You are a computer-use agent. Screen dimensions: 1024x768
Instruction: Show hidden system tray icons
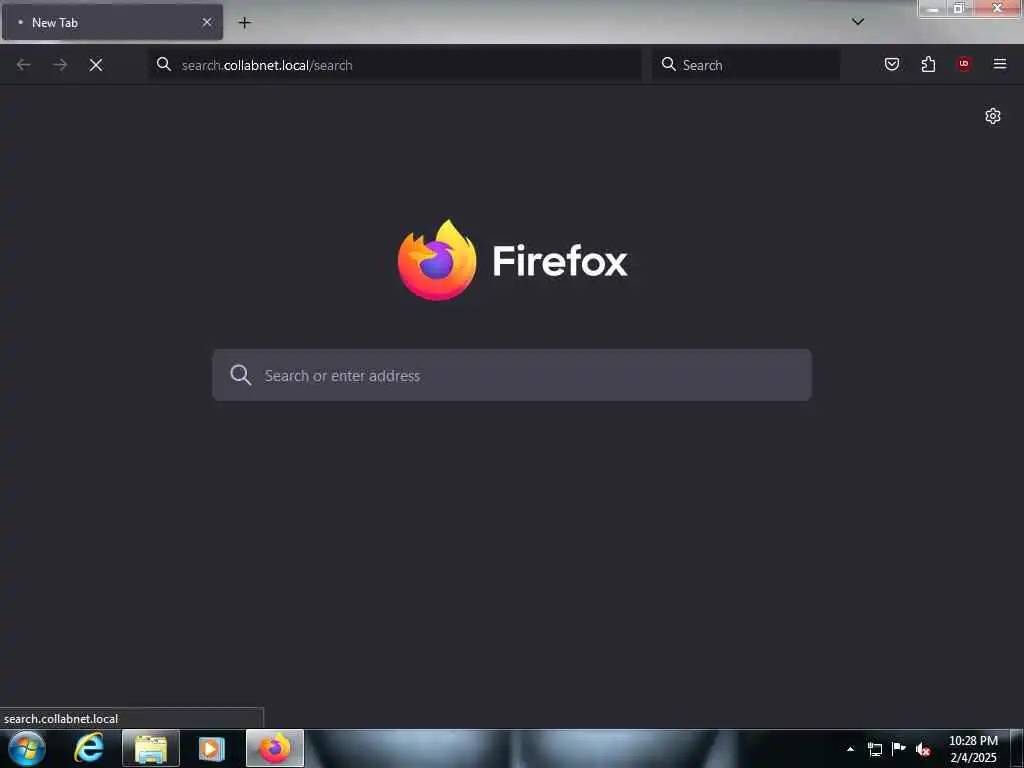click(x=850, y=749)
